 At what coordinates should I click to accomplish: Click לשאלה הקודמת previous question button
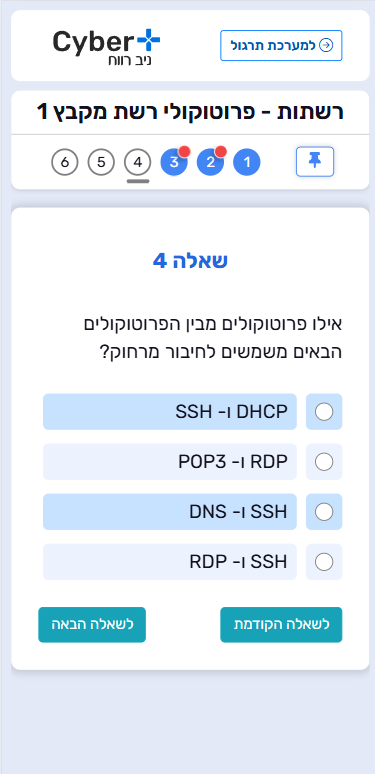coord(281,624)
